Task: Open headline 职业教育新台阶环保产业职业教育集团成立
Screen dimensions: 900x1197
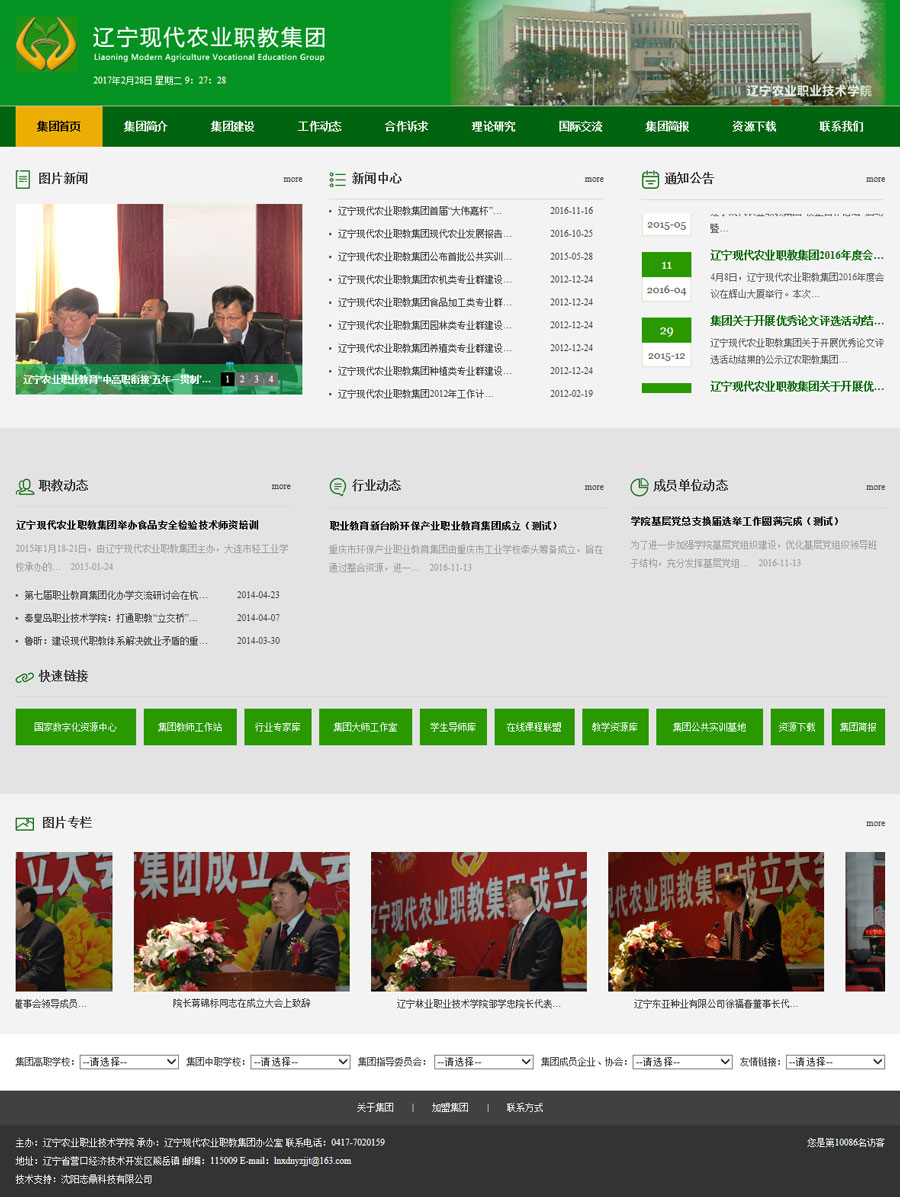Action: tap(444, 526)
